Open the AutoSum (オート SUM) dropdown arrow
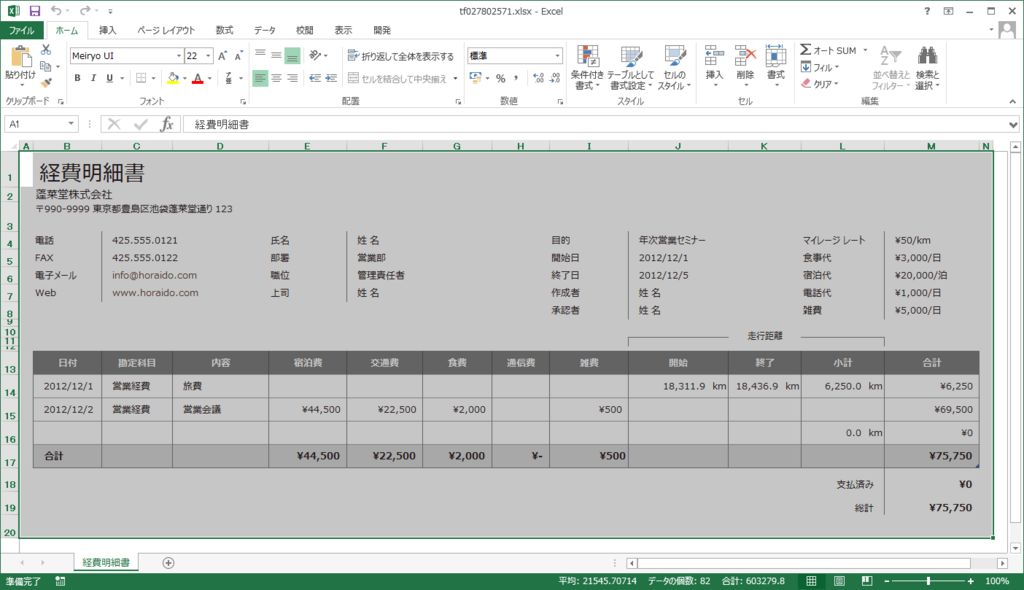 click(865, 50)
